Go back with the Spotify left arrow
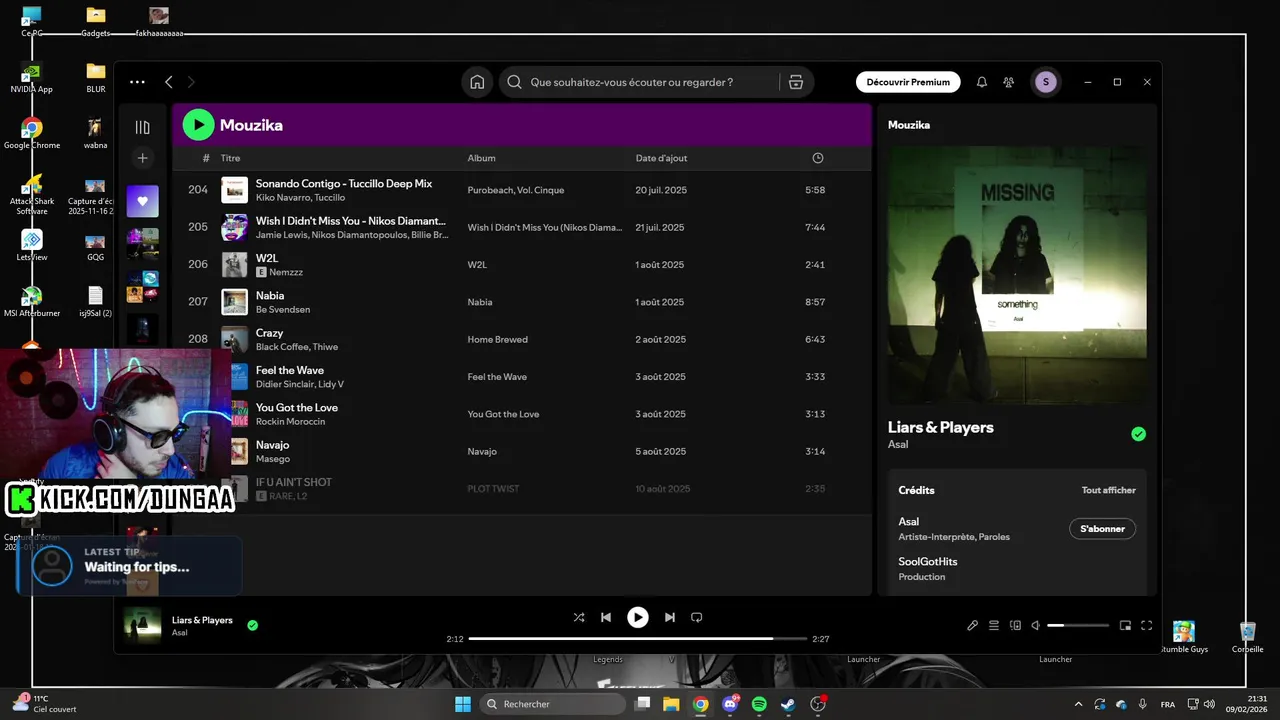Image resolution: width=1280 pixels, height=720 pixels. pos(169,82)
